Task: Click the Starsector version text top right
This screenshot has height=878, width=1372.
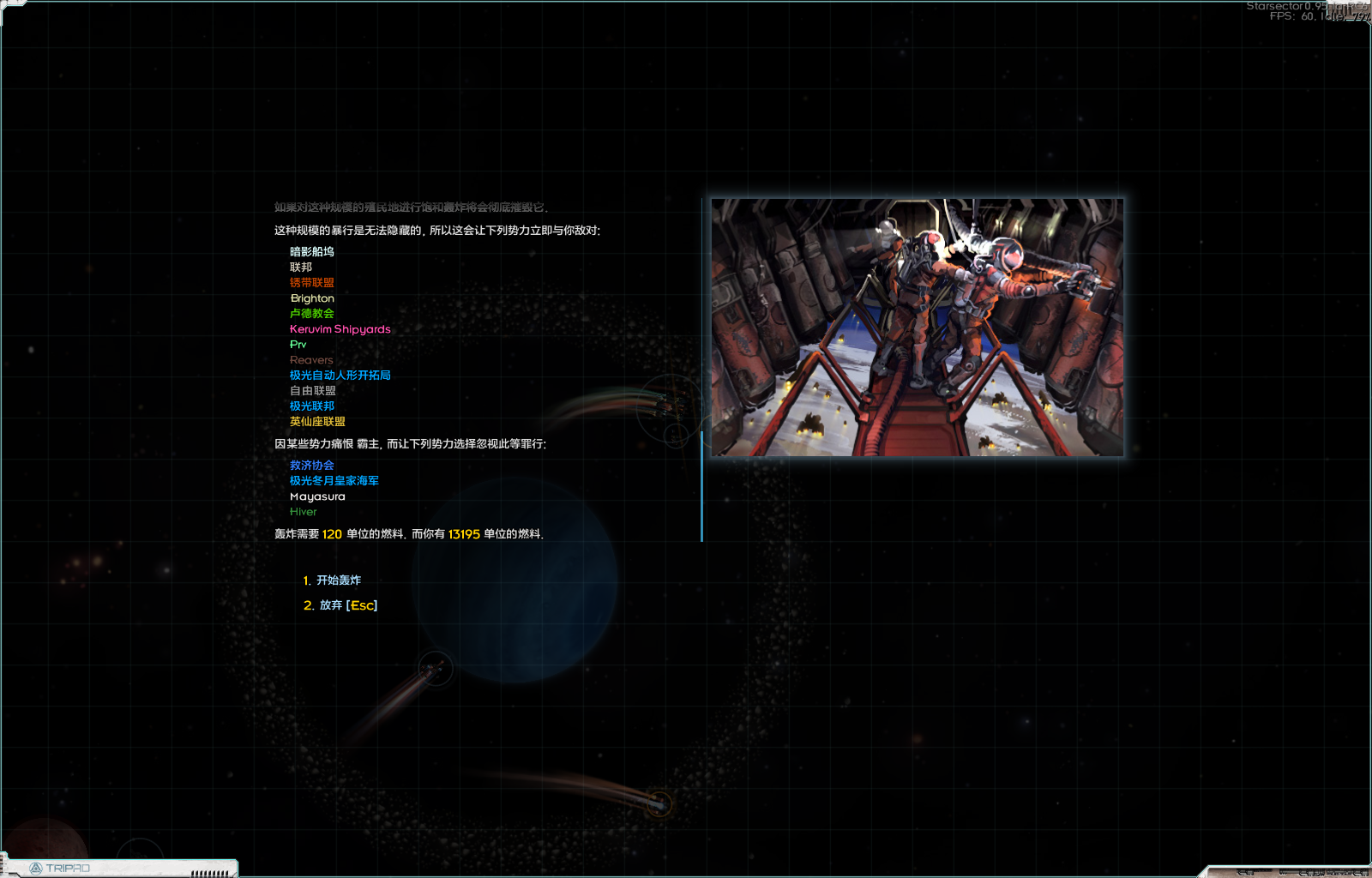Action: 1288,7
